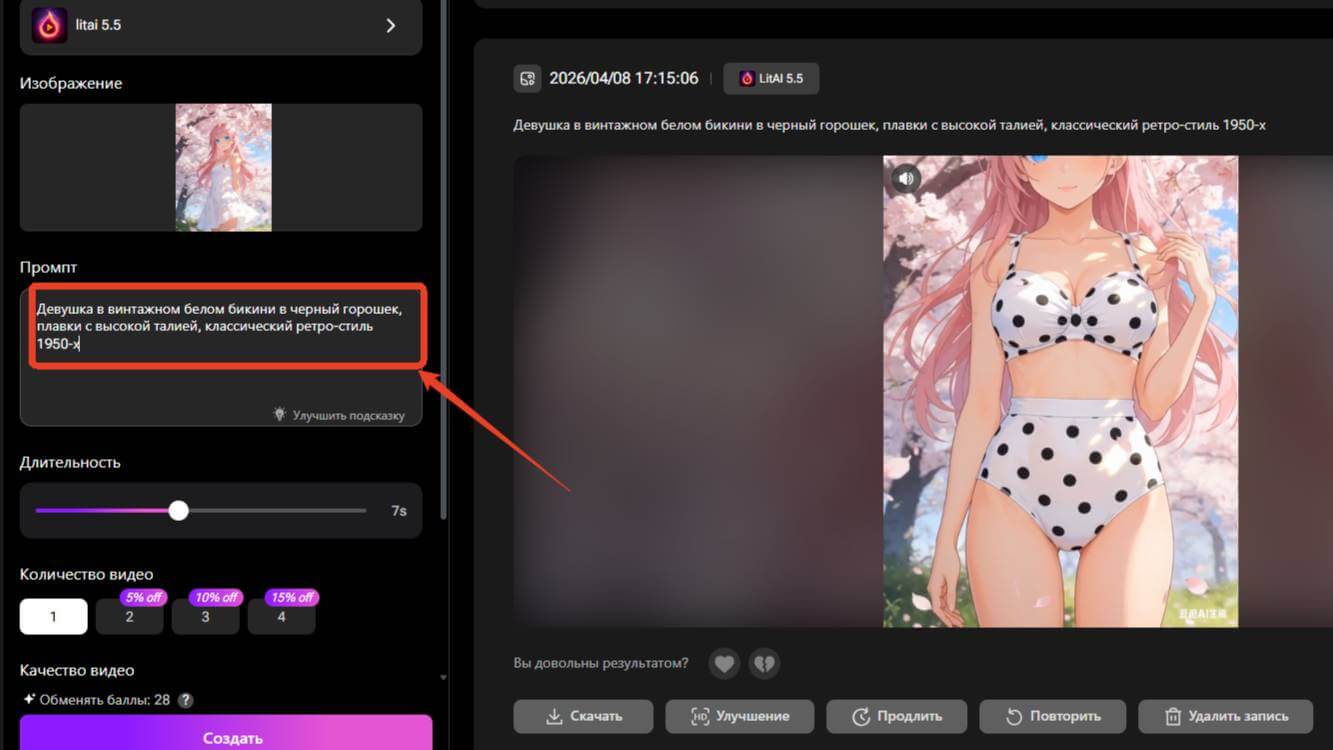This screenshot has width=1333, height=750.
Task: Click the uploaded image thumbnail
Action: click(223, 168)
